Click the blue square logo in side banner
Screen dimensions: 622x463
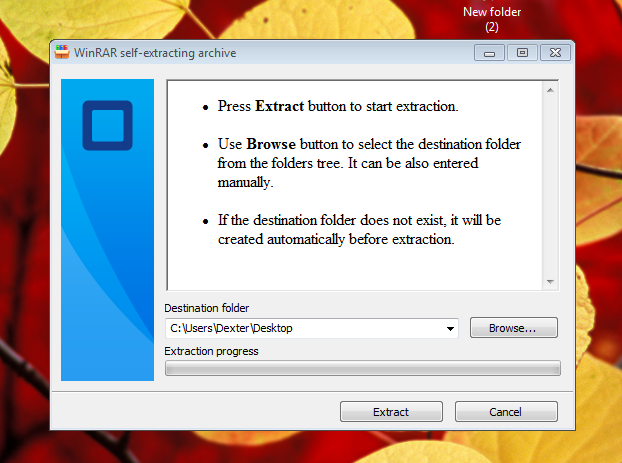click(108, 125)
